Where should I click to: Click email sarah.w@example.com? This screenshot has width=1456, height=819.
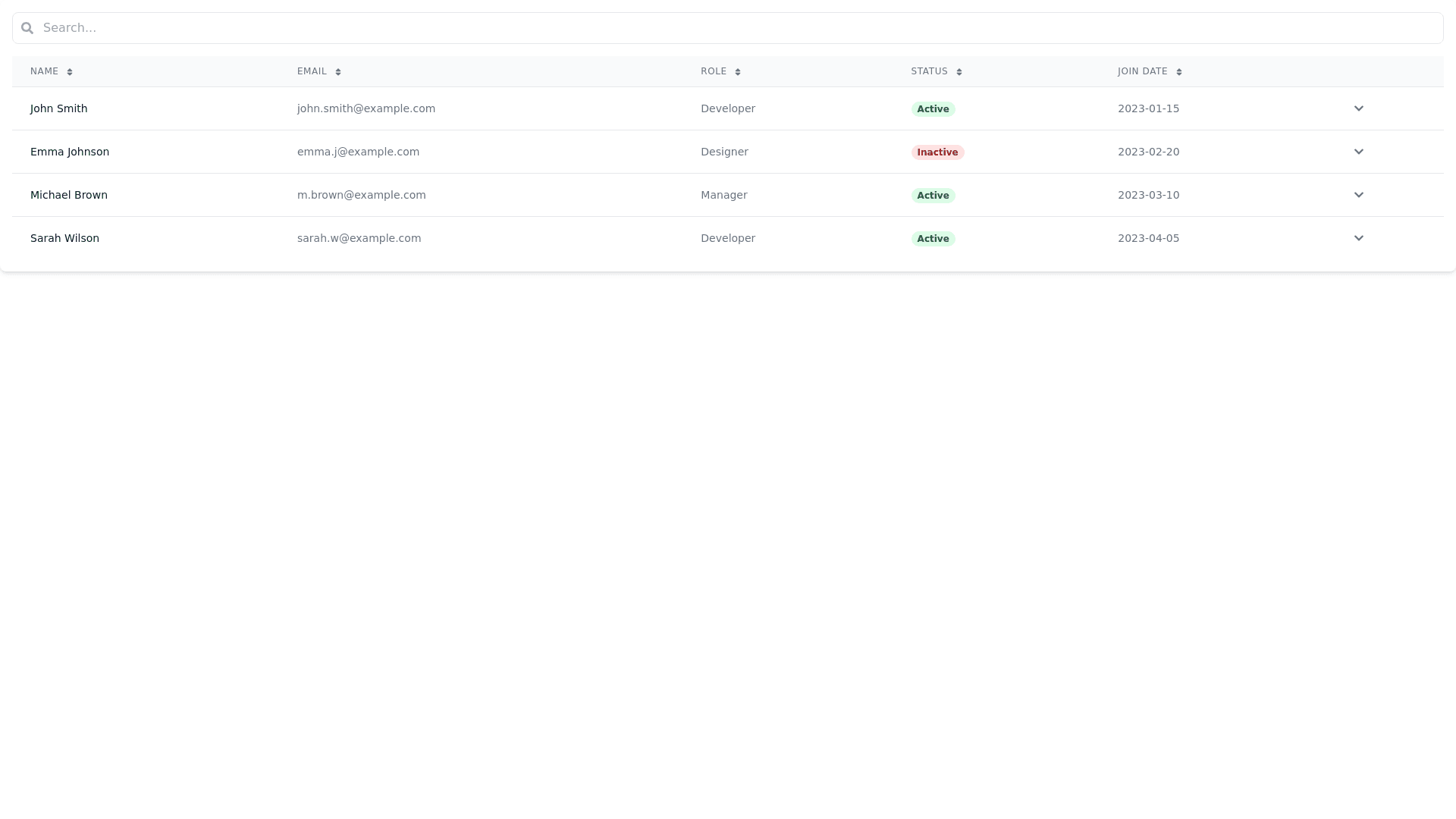[359, 238]
